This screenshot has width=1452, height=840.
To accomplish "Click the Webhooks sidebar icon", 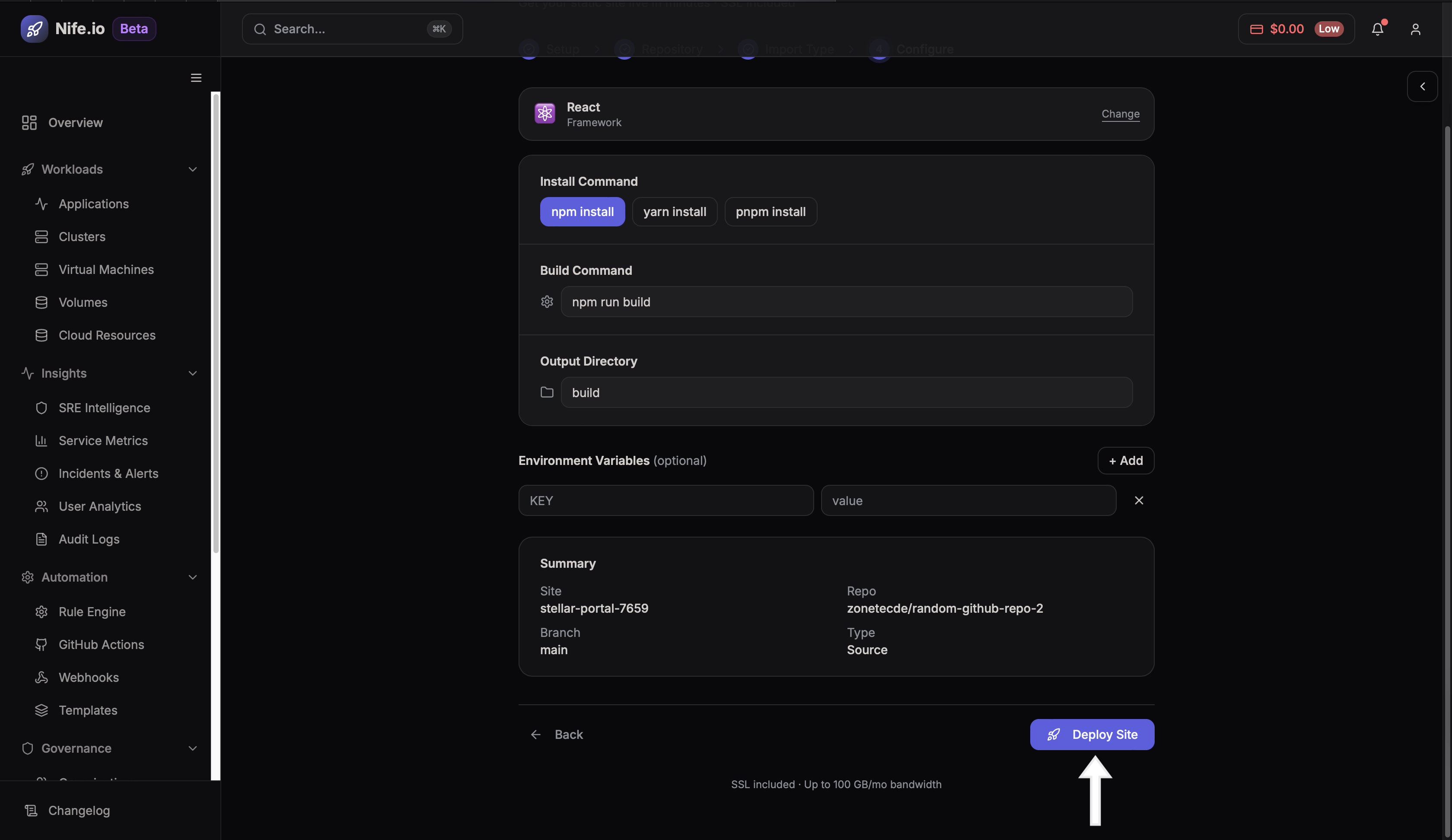I will pyautogui.click(x=41, y=678).
